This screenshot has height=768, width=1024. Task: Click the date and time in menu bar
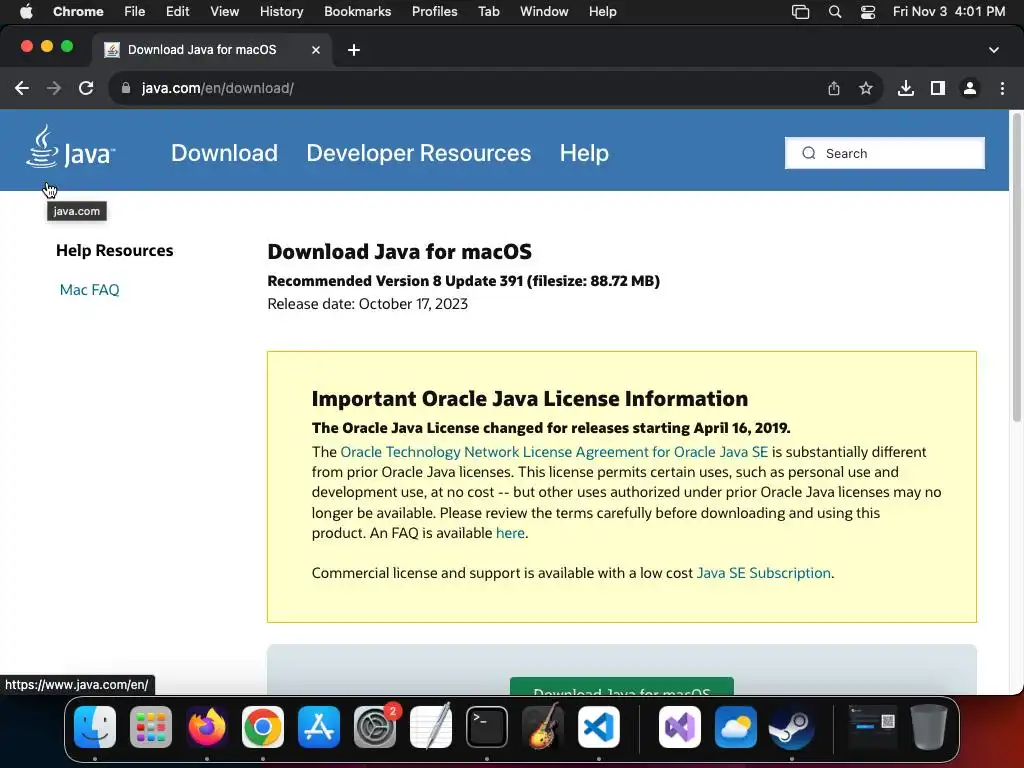pyautogui.click(x=949, y=11)
